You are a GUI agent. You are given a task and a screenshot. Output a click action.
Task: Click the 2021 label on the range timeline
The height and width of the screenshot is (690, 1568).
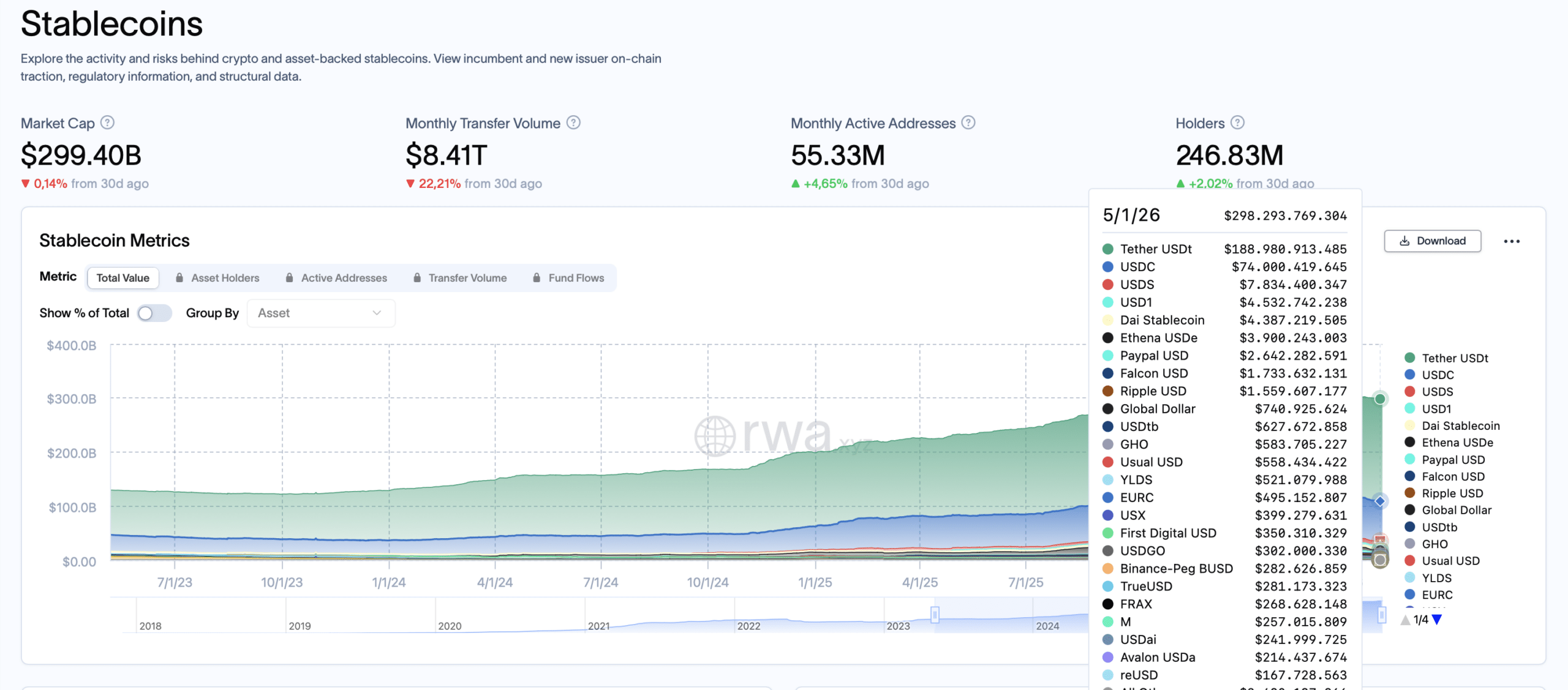[x=599, y=626]
